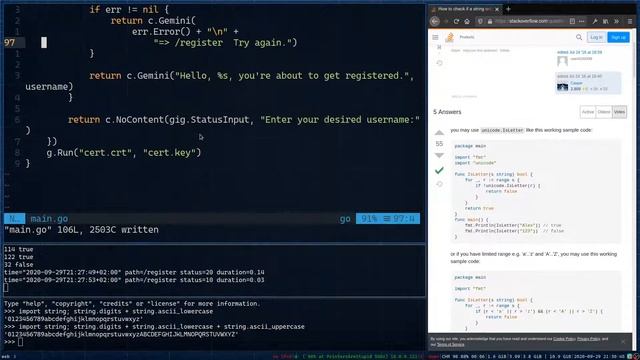This screenshot has width=640, height=360.
Task: Click the Python prompt at bottom
Action: click(x=13, y=342)
